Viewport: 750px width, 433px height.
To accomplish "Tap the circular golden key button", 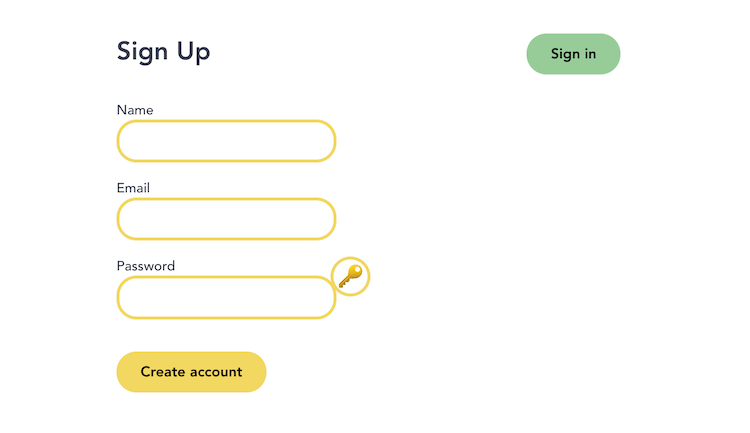I will click(x=350, y=277).
